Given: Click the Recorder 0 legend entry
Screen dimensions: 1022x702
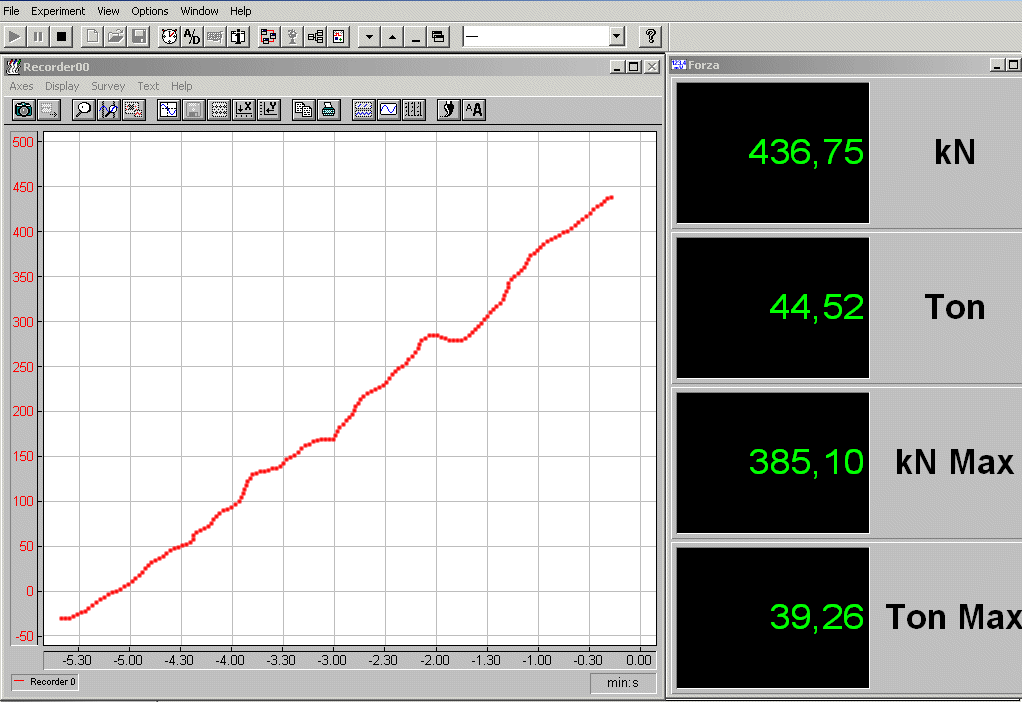Looking at the screenshot, I should [45, 682].
